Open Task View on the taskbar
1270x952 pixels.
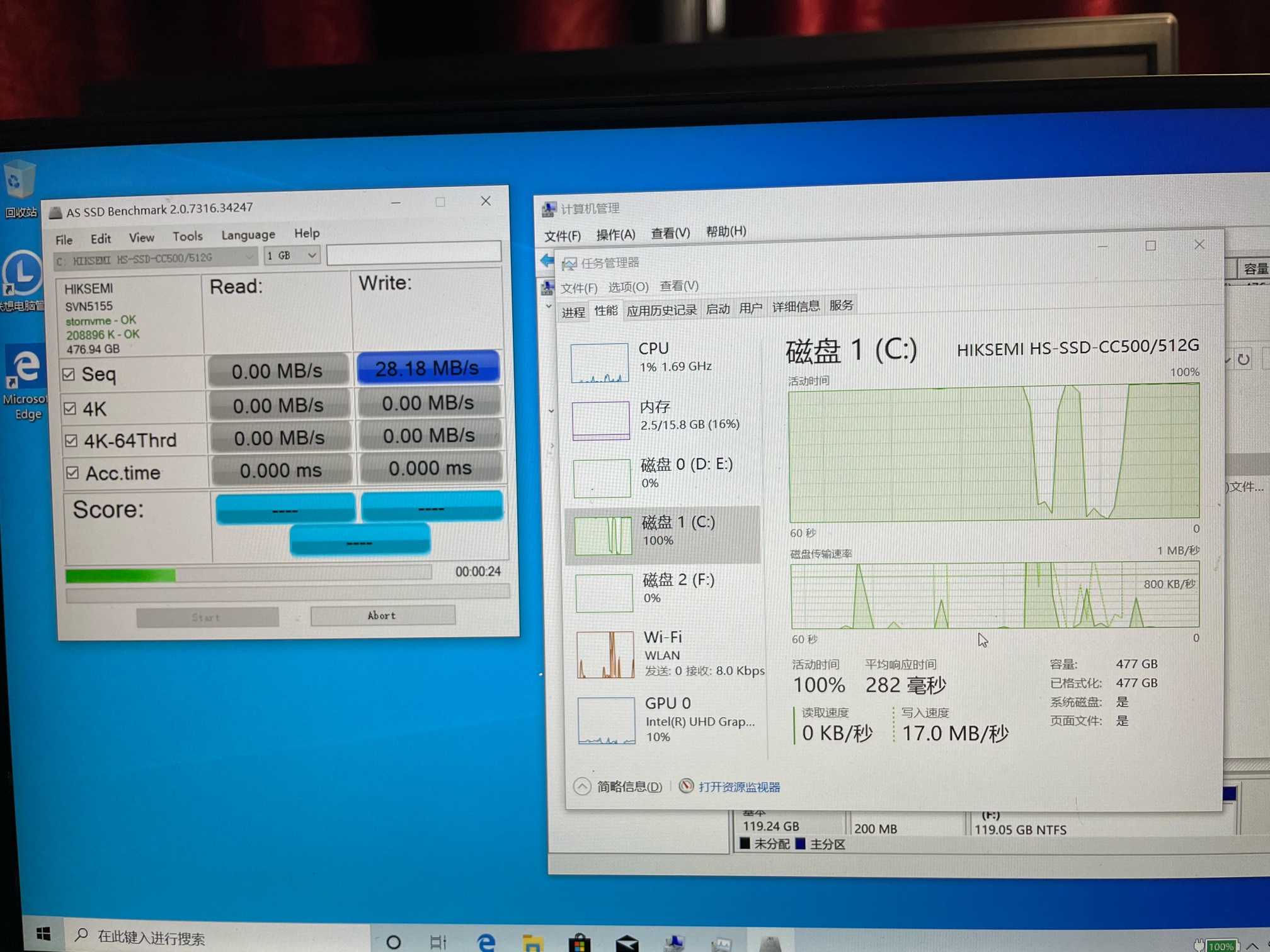pos(438,942)
